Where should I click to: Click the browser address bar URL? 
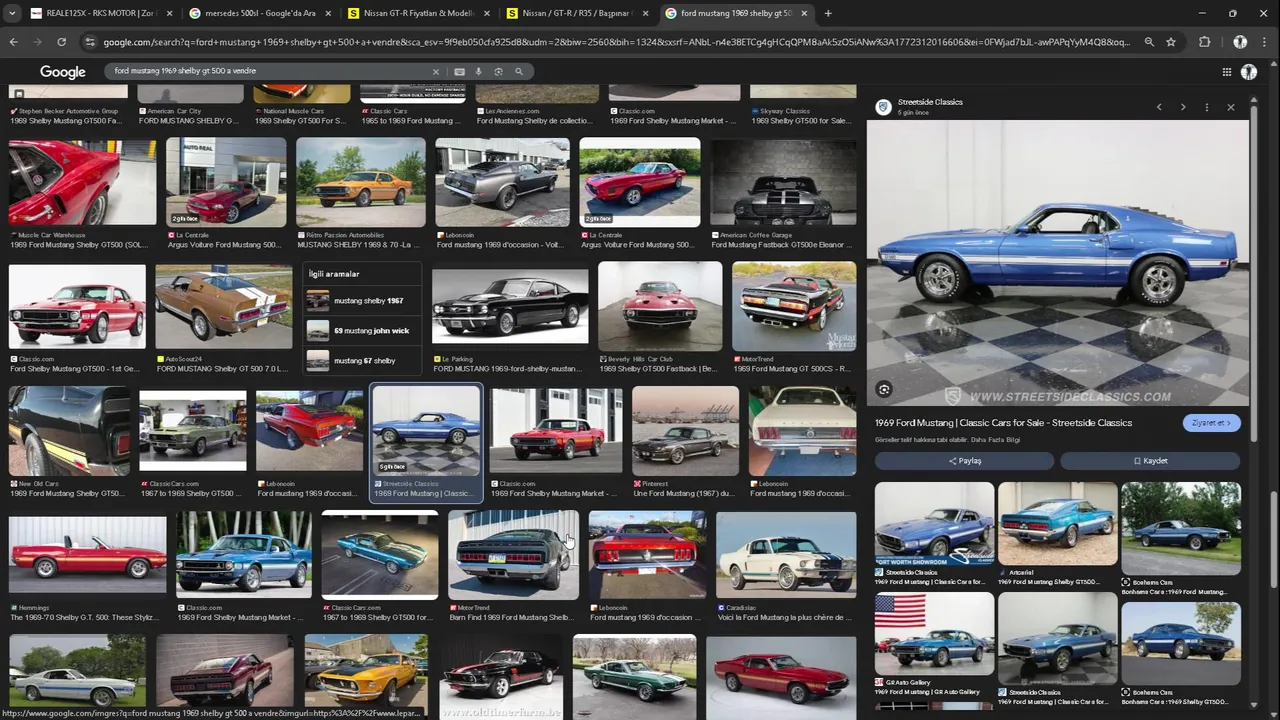coord(617,42)
